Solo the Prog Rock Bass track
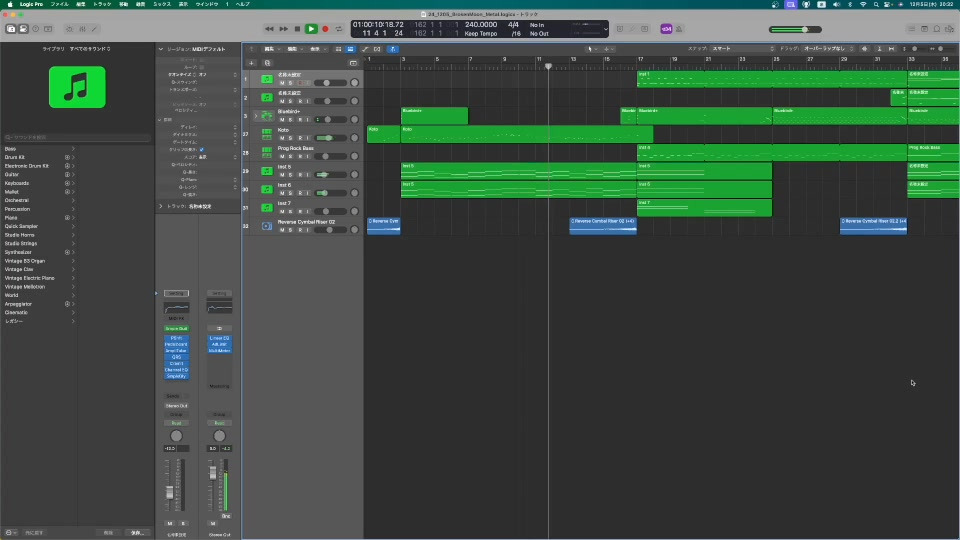 (291, 156)
